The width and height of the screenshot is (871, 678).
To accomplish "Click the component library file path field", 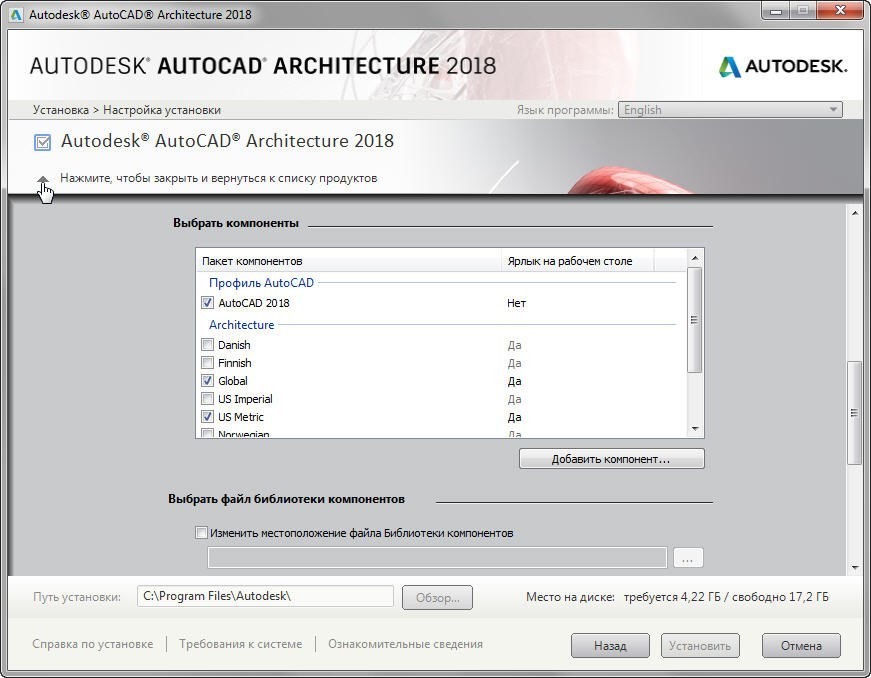I will pyautogui.click(x=437, y=558).
